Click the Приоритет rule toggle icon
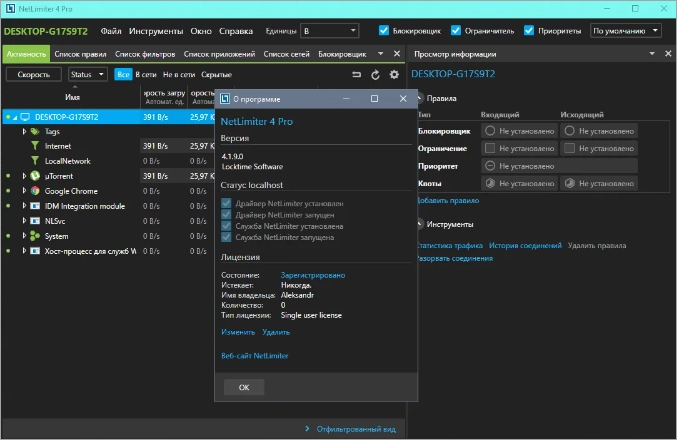The width and height of the screenshot is (677, 440). (x=490, y=166)
